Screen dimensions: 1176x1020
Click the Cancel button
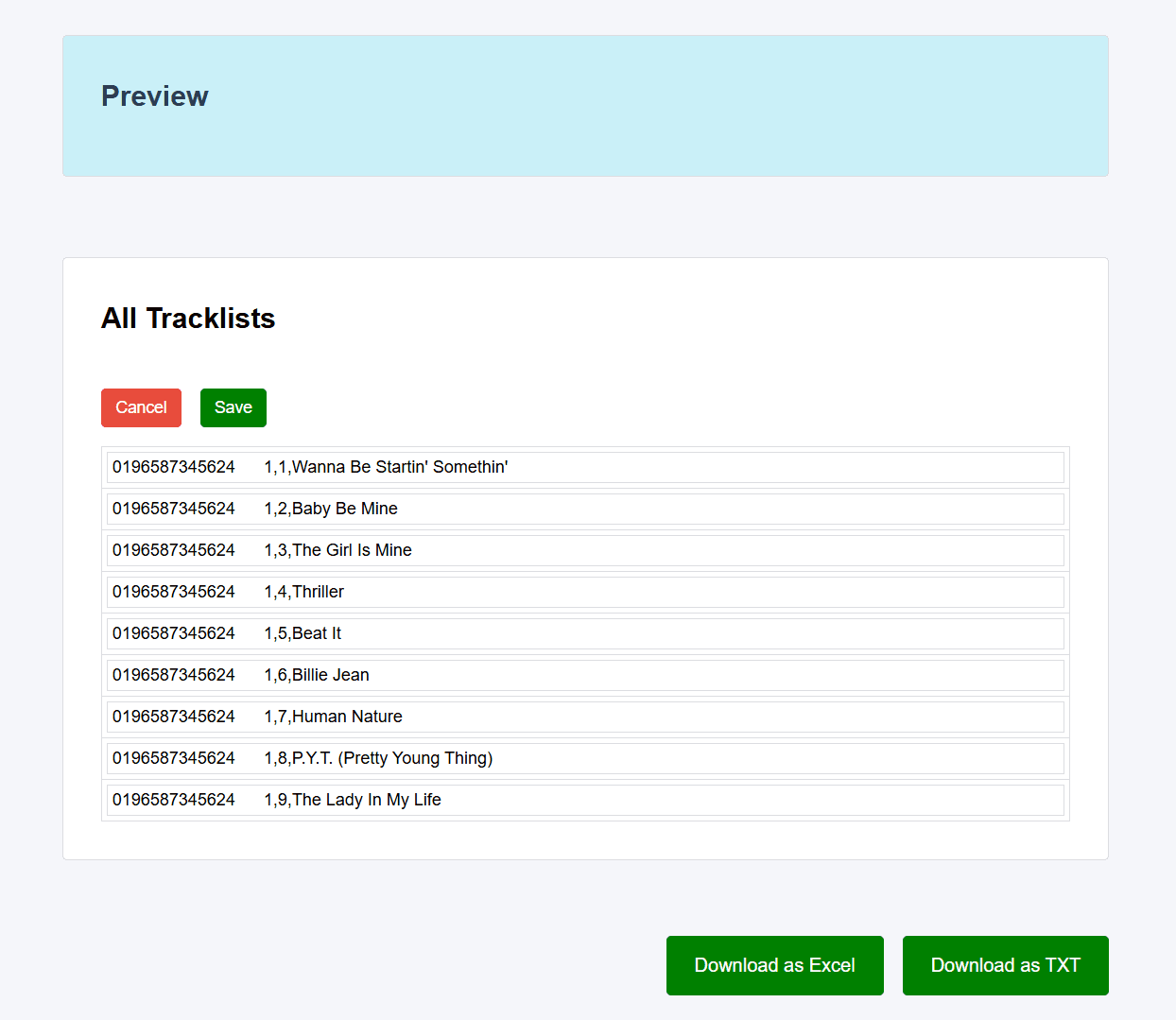point(141,407)
